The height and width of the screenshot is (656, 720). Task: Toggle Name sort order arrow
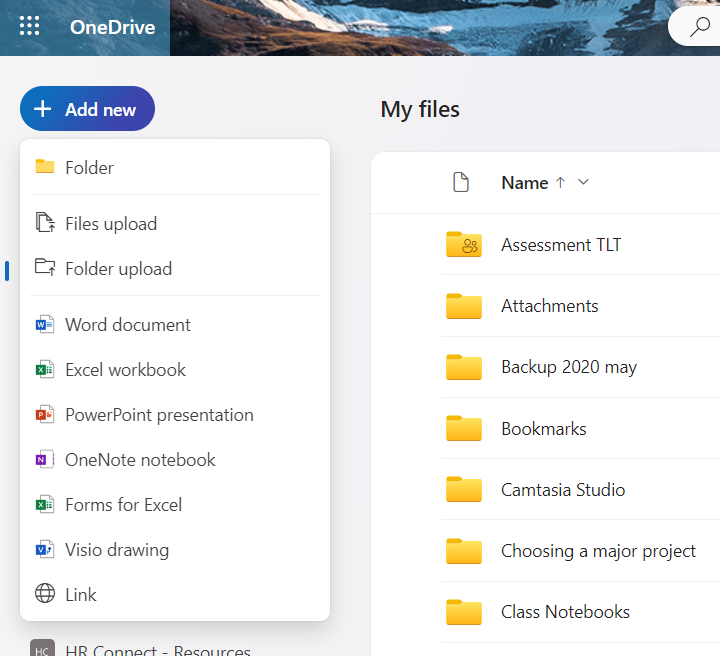point(560,182)
